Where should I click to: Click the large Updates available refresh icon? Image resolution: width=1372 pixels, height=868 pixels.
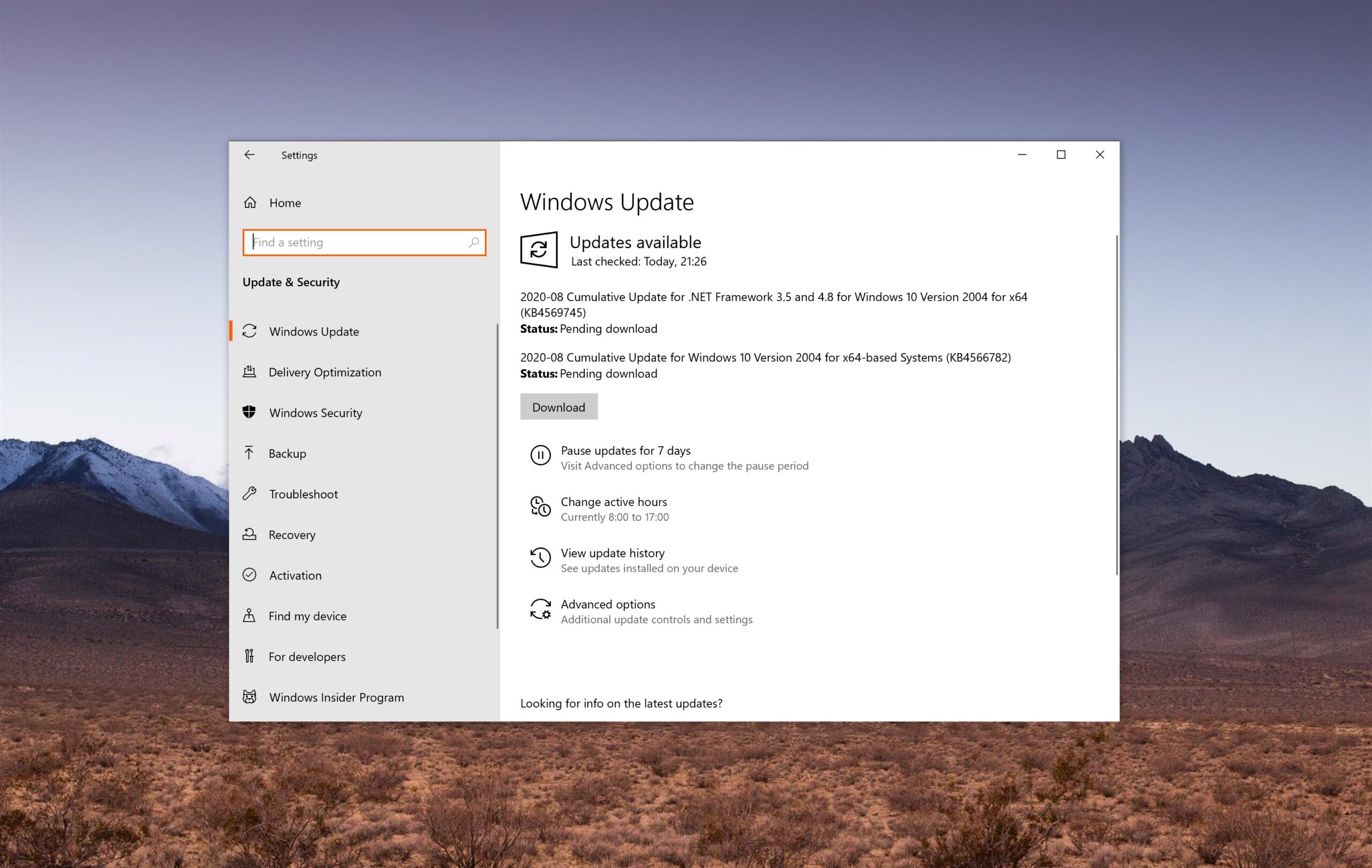[539, 250]
